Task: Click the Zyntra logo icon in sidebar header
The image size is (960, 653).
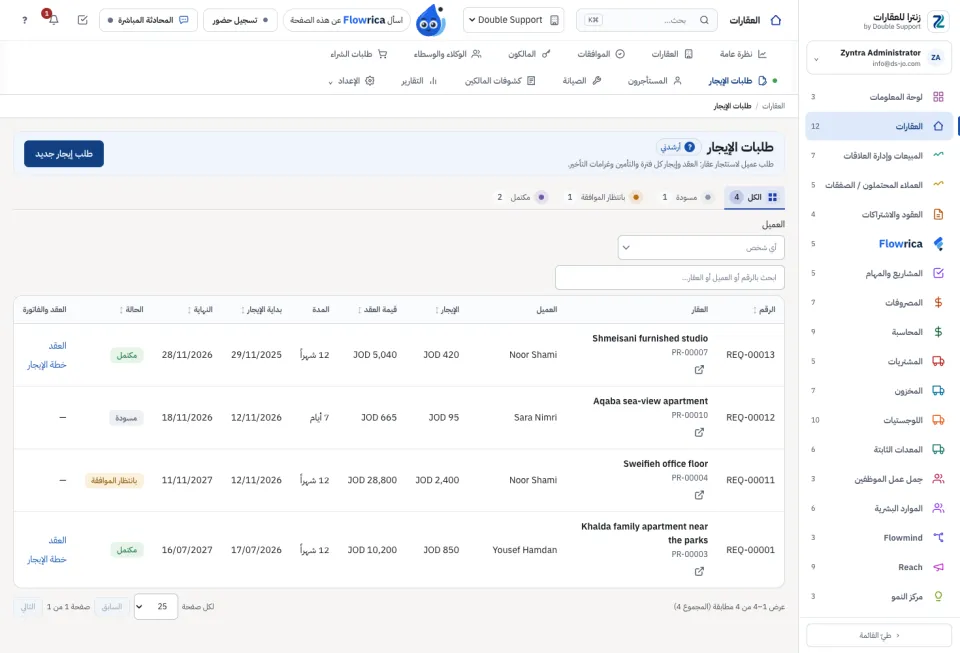Action: pos(938,21)
